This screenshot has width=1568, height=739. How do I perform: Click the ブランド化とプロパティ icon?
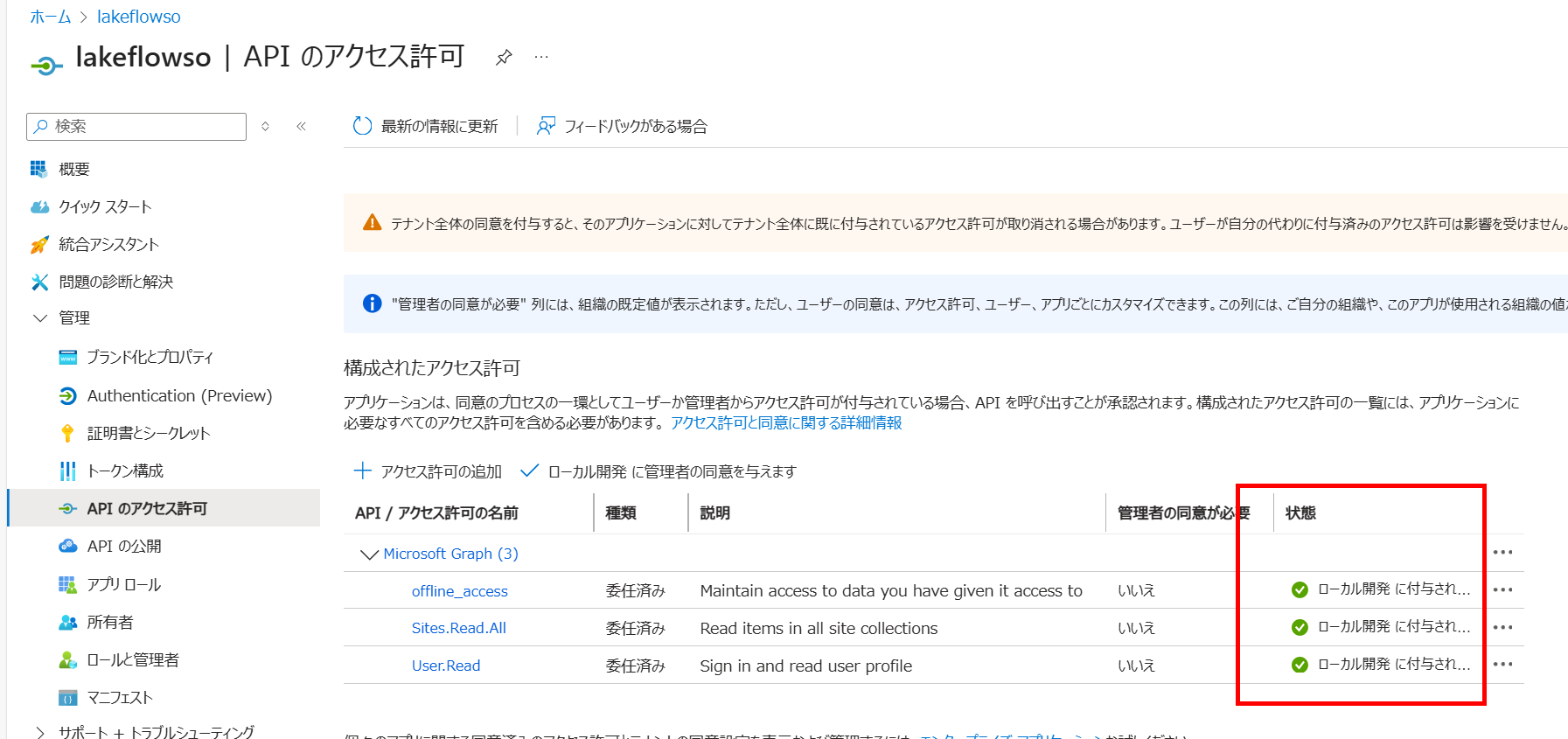point(67,357)
